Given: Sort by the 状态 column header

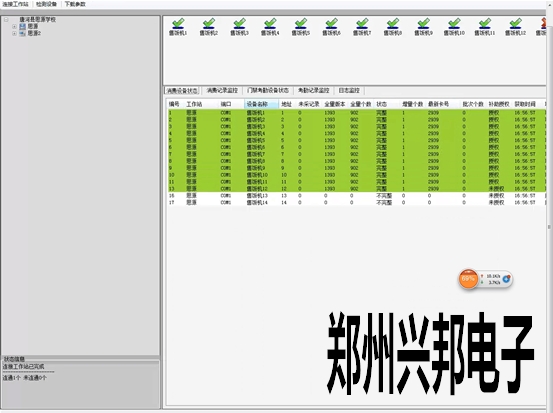Looking at the screenshot, I should 387,104.
